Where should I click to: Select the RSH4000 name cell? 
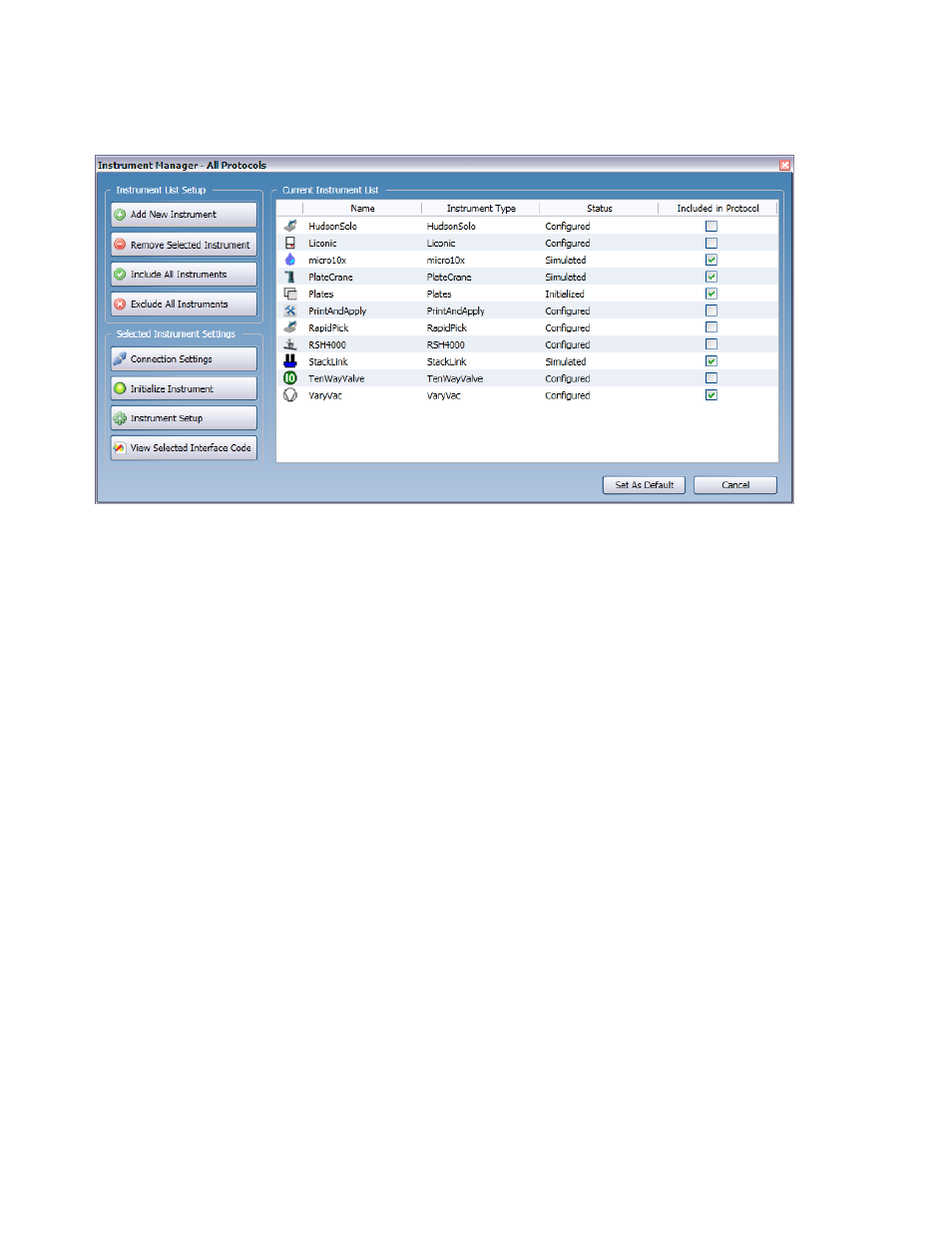tap(327, 345)
